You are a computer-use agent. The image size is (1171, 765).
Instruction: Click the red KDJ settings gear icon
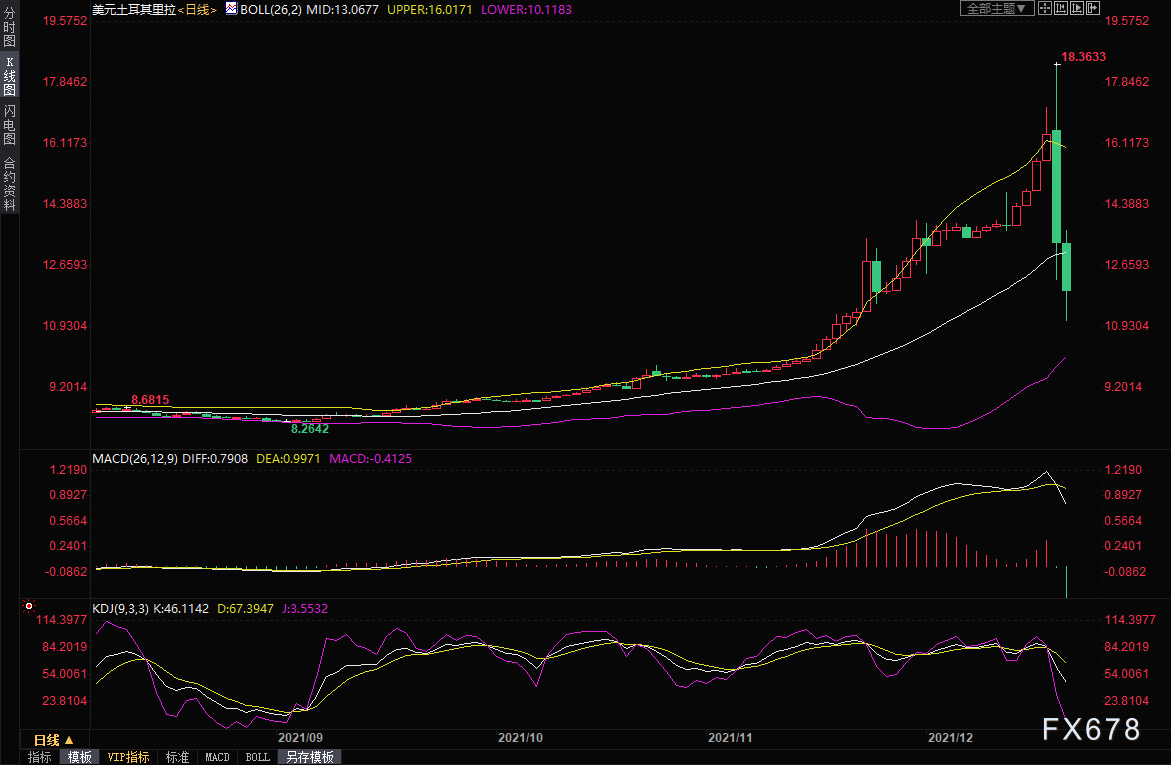[28, 606]
